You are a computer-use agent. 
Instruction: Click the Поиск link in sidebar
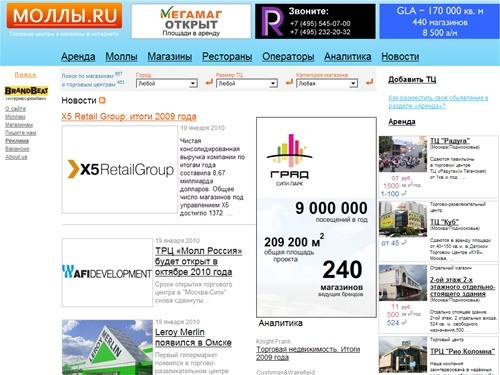(25, 75)
